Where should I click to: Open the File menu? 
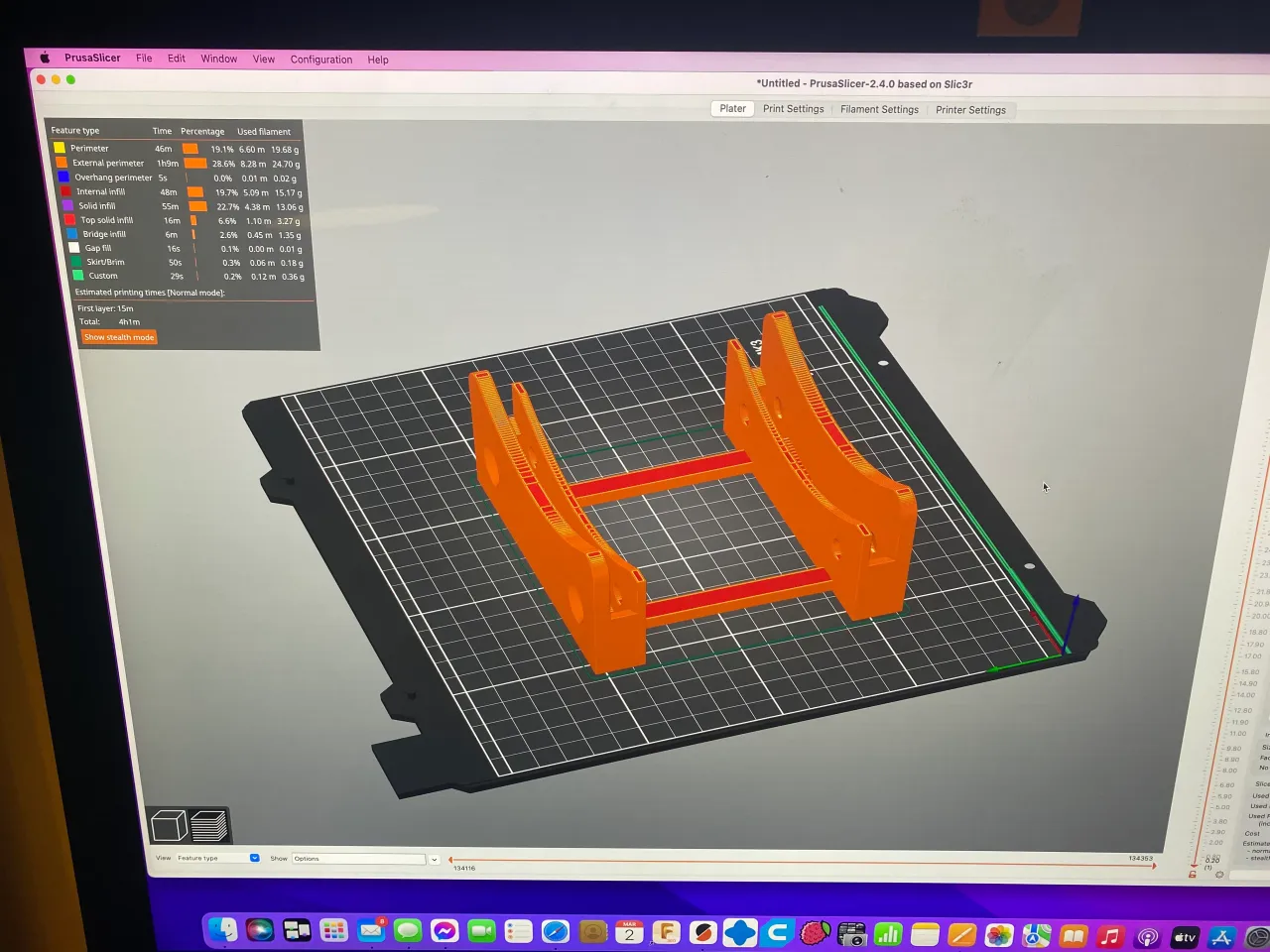[x=144, y=59]
